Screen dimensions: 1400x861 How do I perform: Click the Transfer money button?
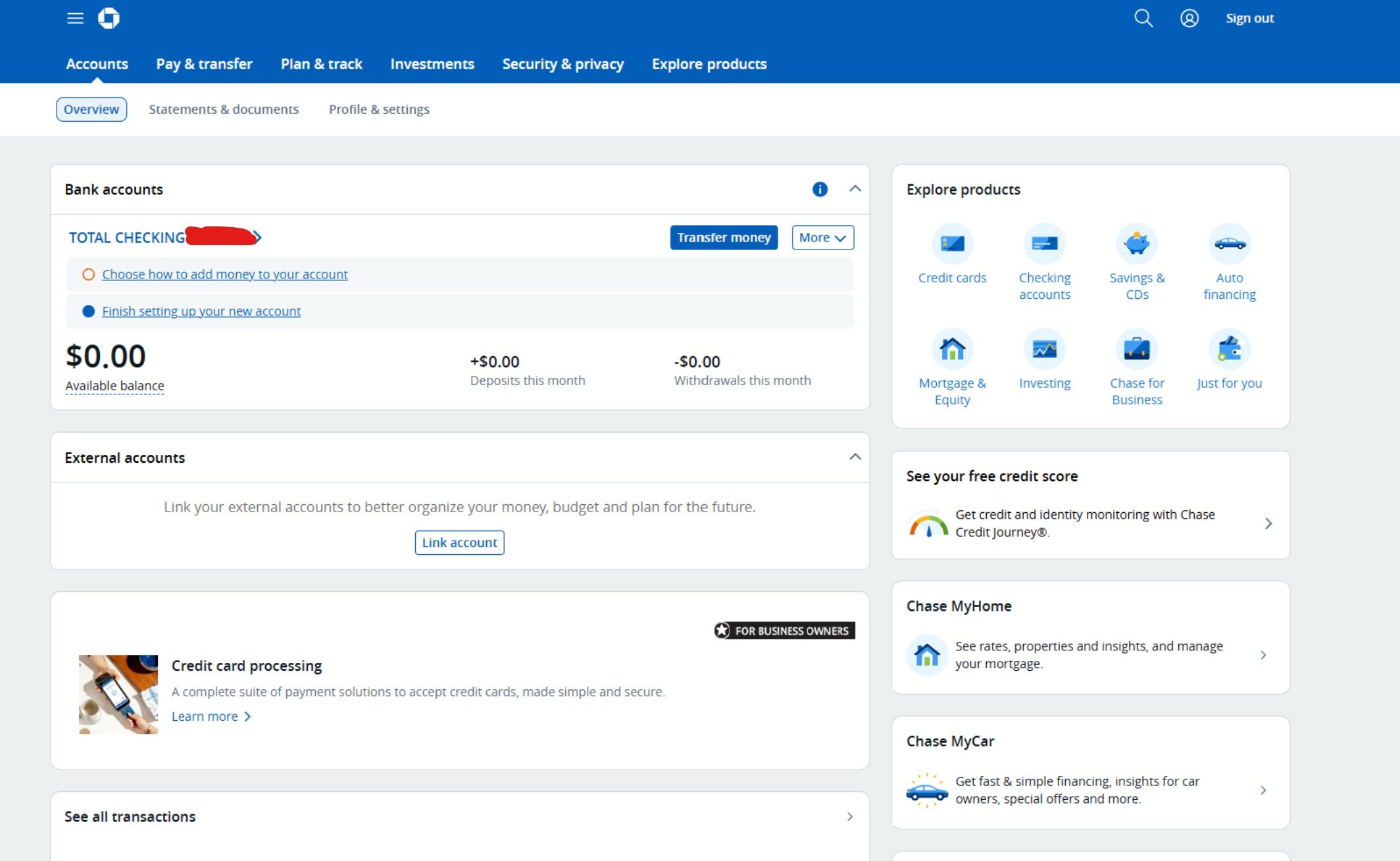point(724,238)
